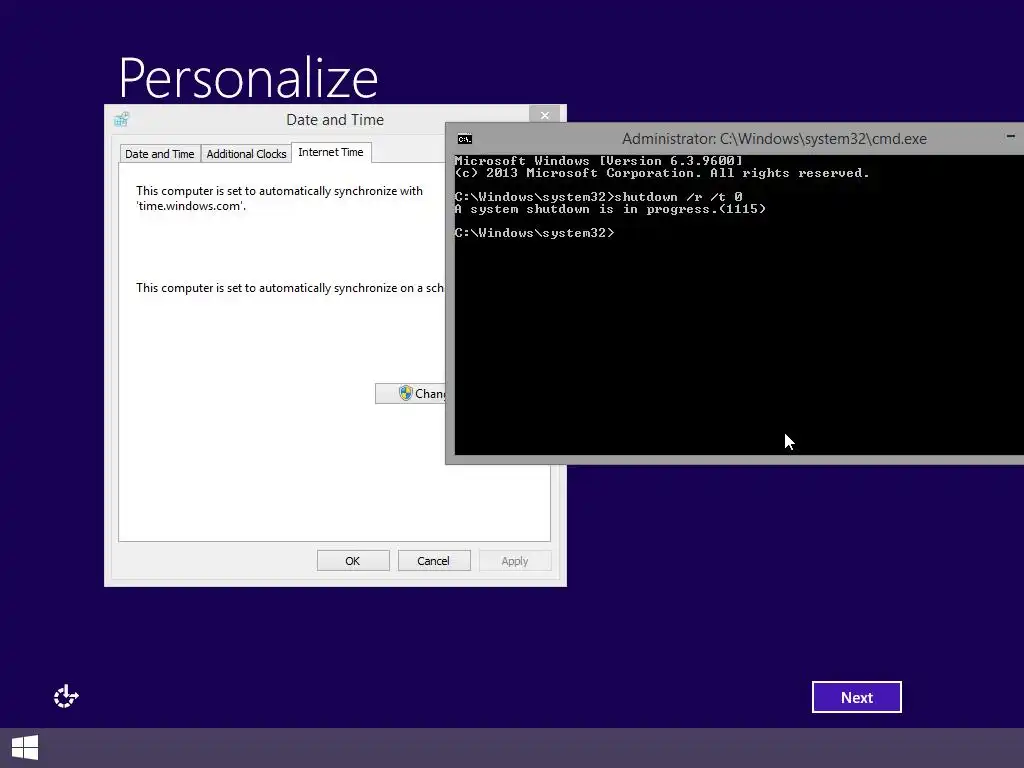
Task: Click the final C:\Windows\system32> prompt line
Action: [x=534, y=232]
